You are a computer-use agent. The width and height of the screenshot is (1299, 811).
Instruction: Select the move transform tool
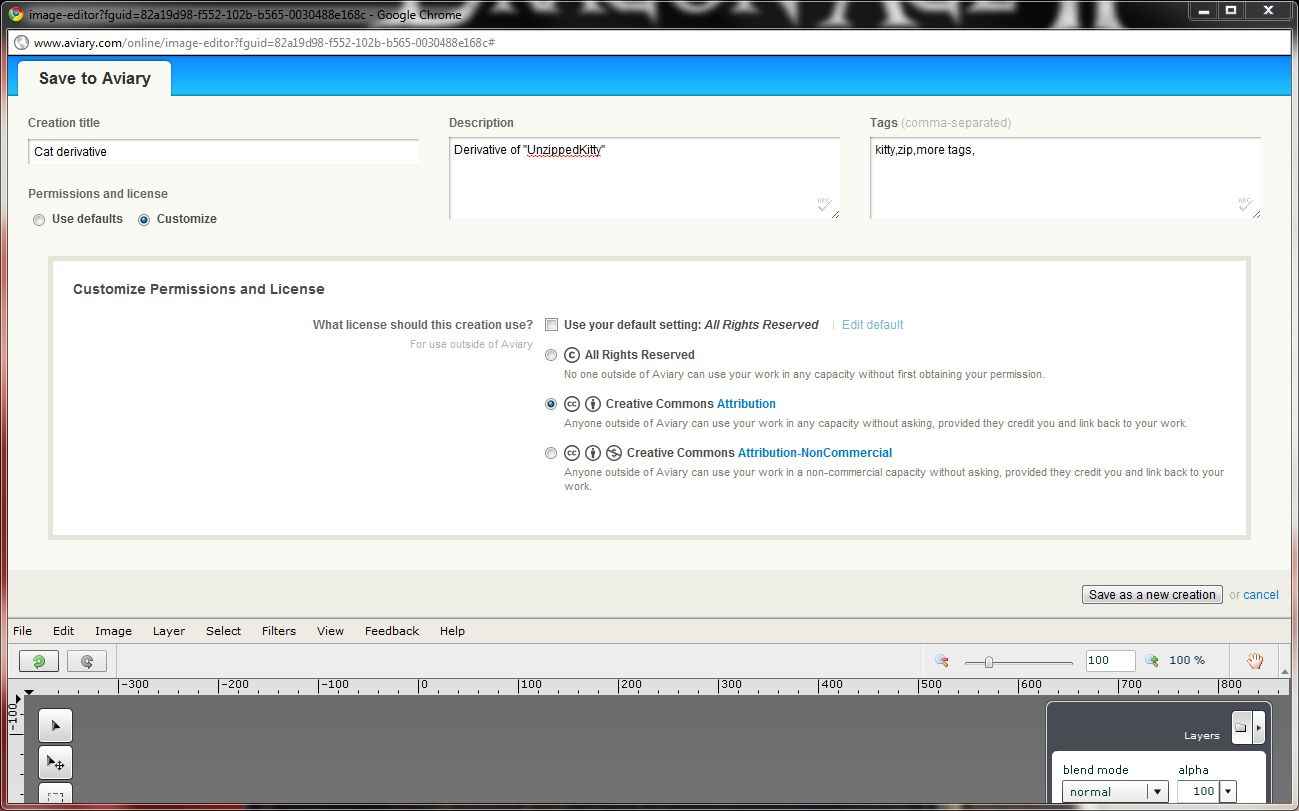[55, 763]
